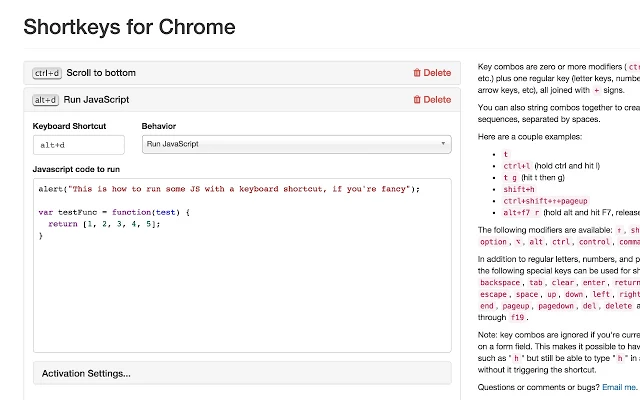Click the escape key name
The image size is (640, 400).
point(493,294)
